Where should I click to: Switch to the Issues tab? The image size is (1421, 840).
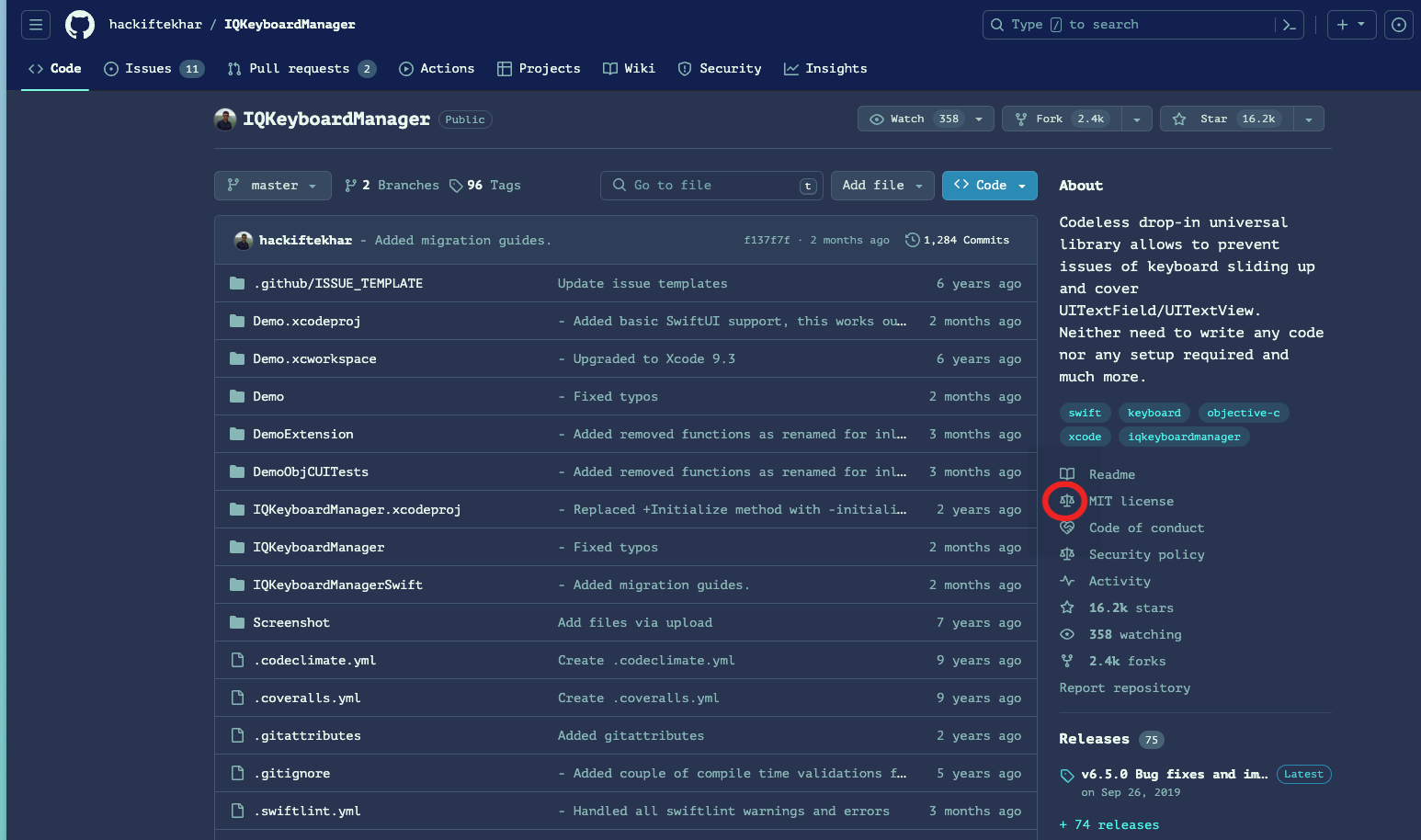coord(153,69)
